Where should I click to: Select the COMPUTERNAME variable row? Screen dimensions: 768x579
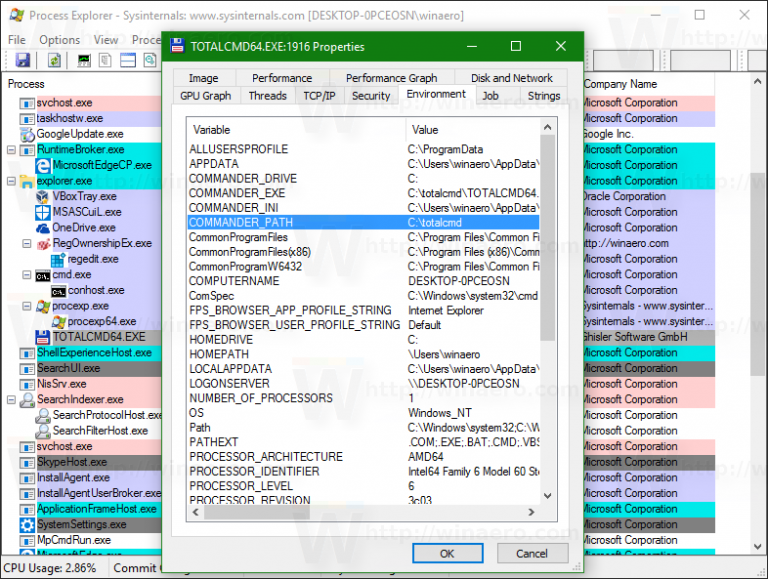[x=363, y=281]
